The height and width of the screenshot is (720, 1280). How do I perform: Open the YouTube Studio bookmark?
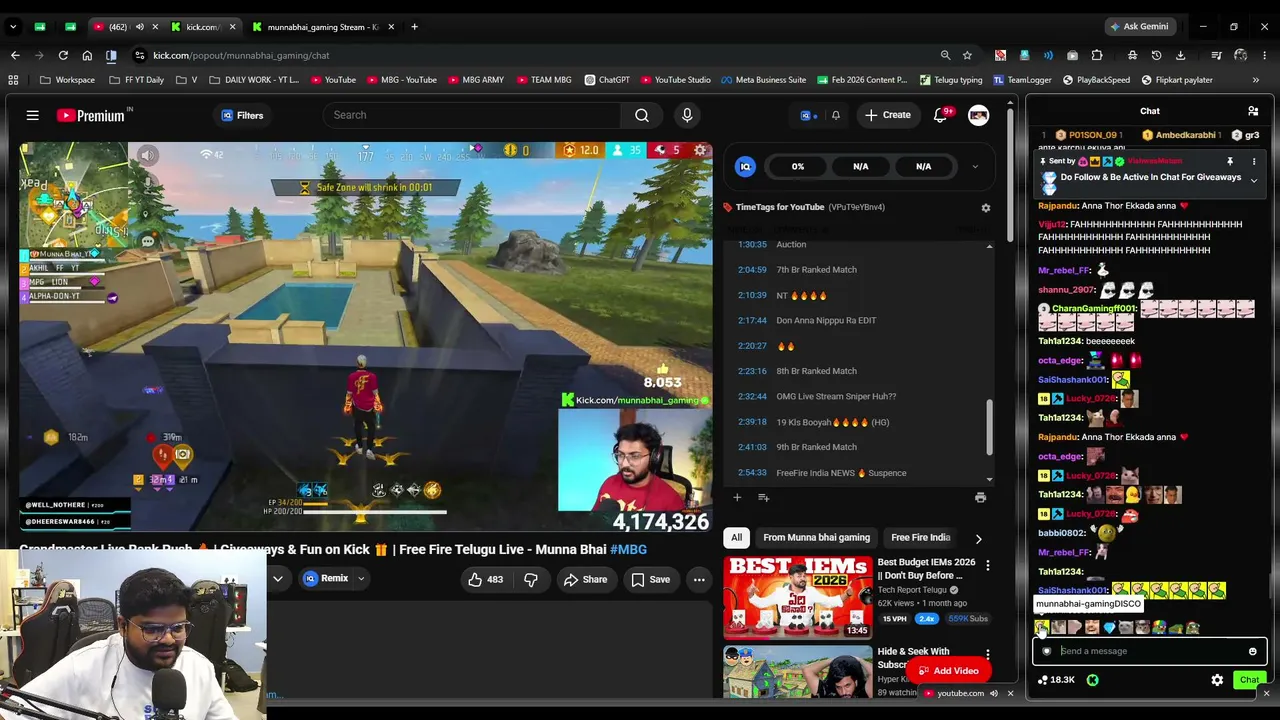(675, 80)
